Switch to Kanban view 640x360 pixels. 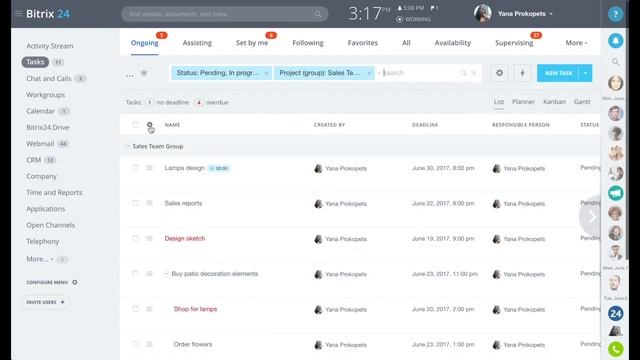point(554,102)
